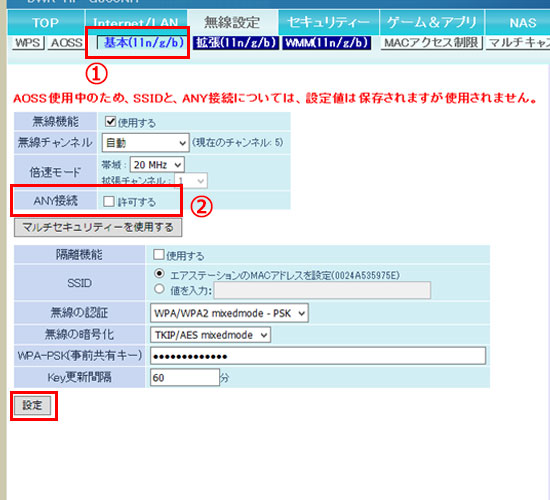Open the WMM(11n/g/b) sub-menu
Viewport: 550px width, 500px height.
tap(327, 43)
